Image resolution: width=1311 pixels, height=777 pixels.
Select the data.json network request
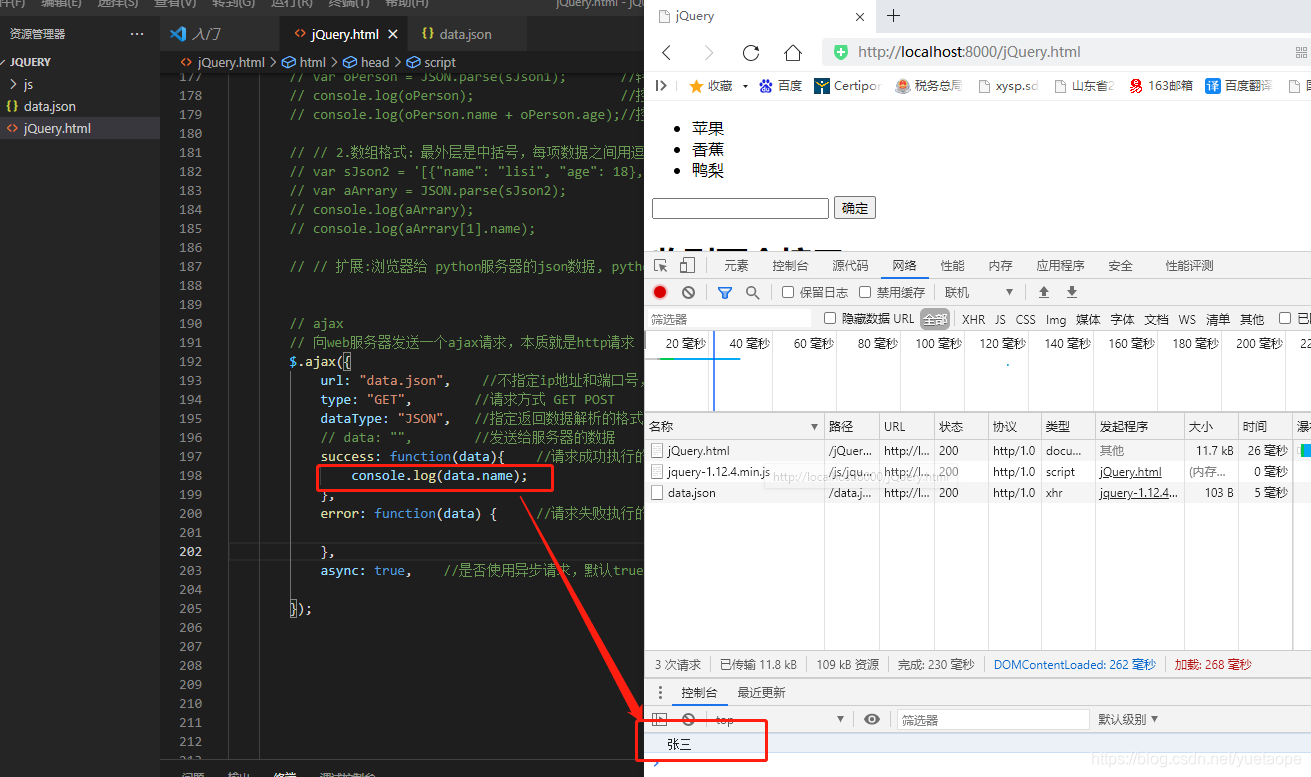pos(692,493)
